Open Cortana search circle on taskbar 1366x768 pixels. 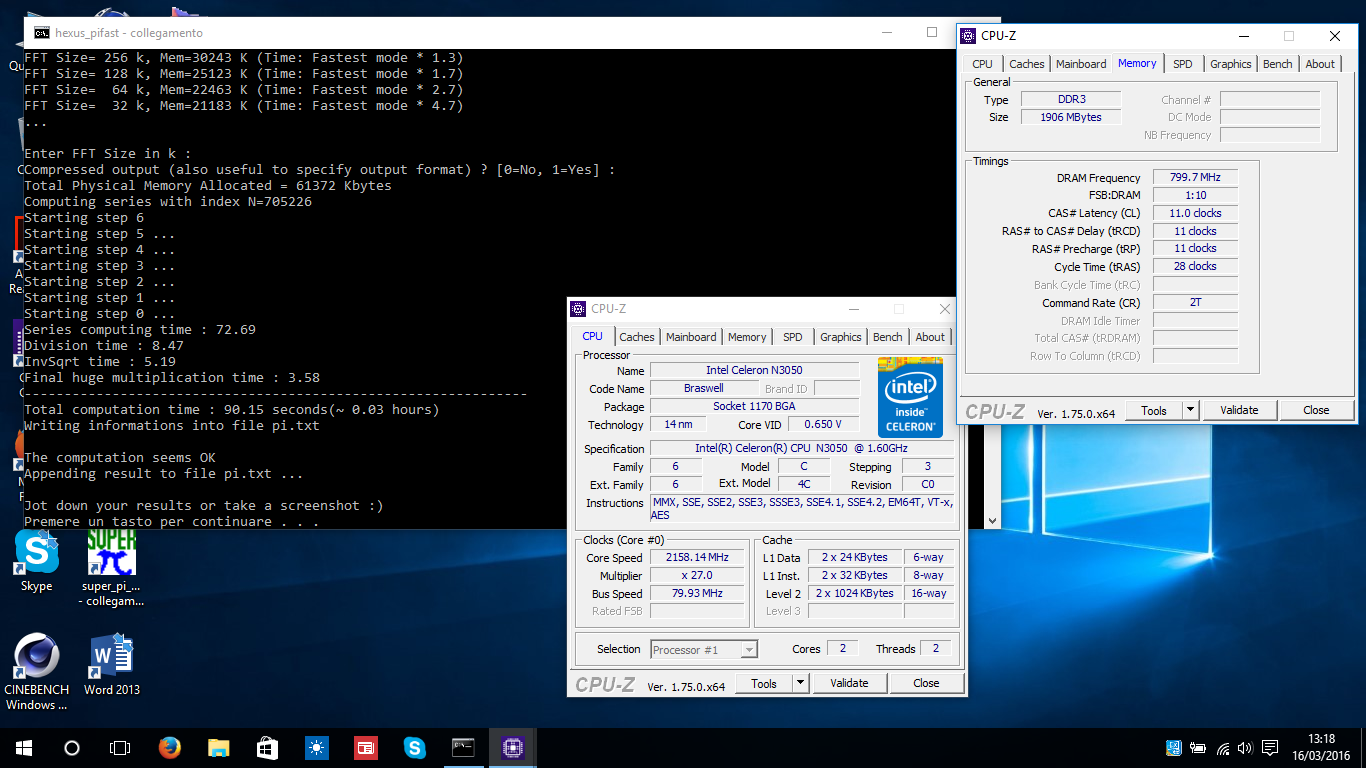(x=72, y=748)
